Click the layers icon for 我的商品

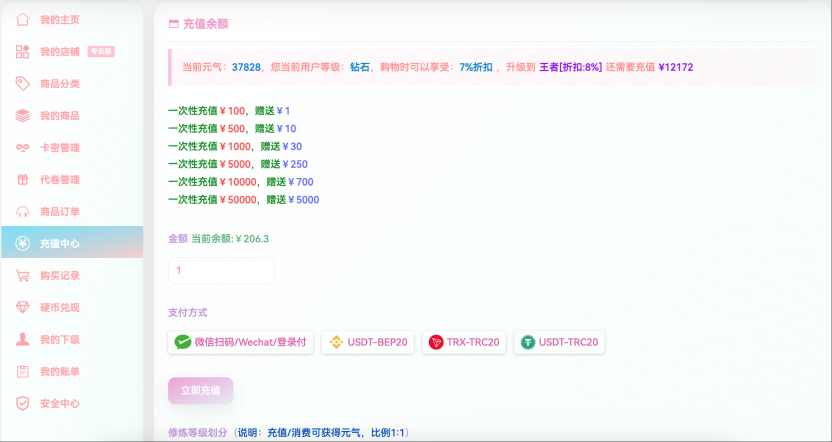[22, 115]
